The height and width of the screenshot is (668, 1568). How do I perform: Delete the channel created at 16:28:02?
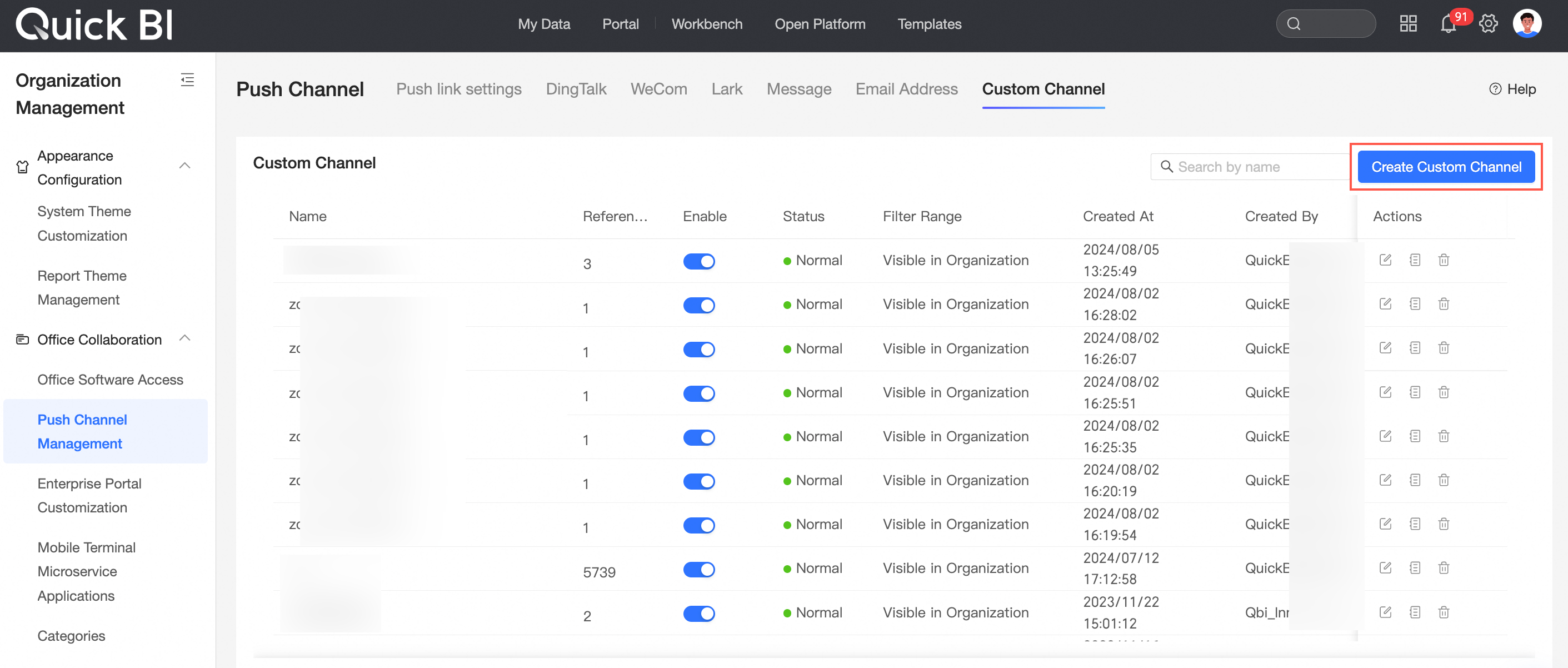[x=1443, y=304]
